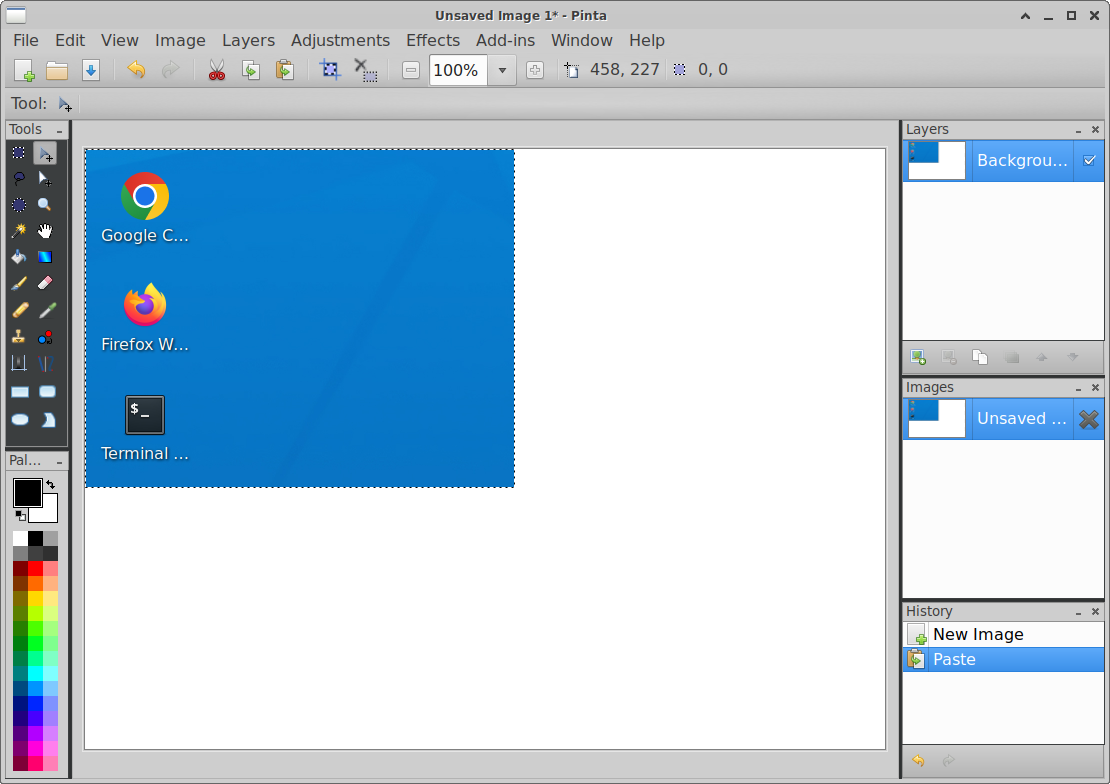Select the Ellipse shape tool
Screen dimensions: 1110x784
(x=19, y=419)
